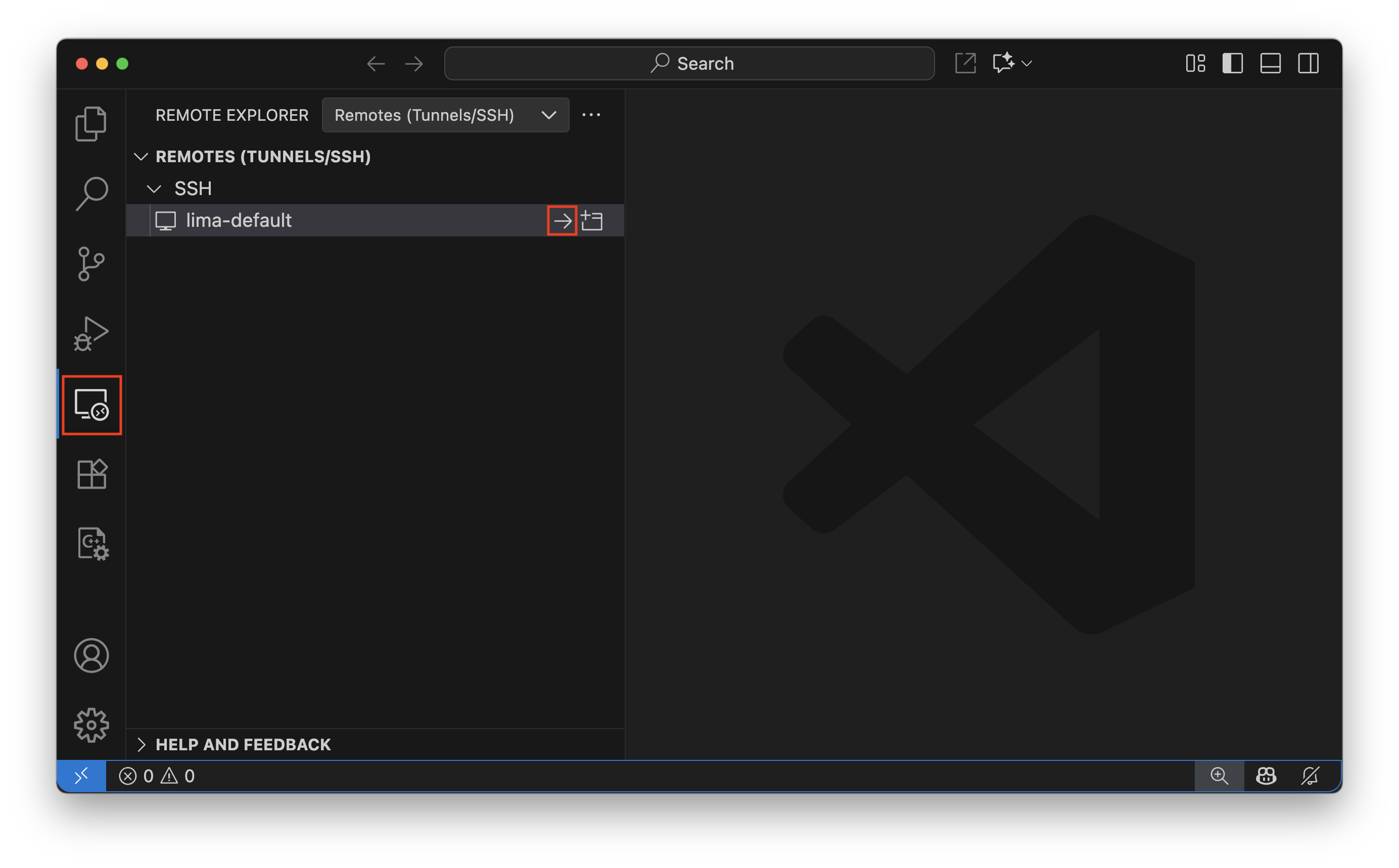Expand the Help and Feedback section

click(243, 744)
